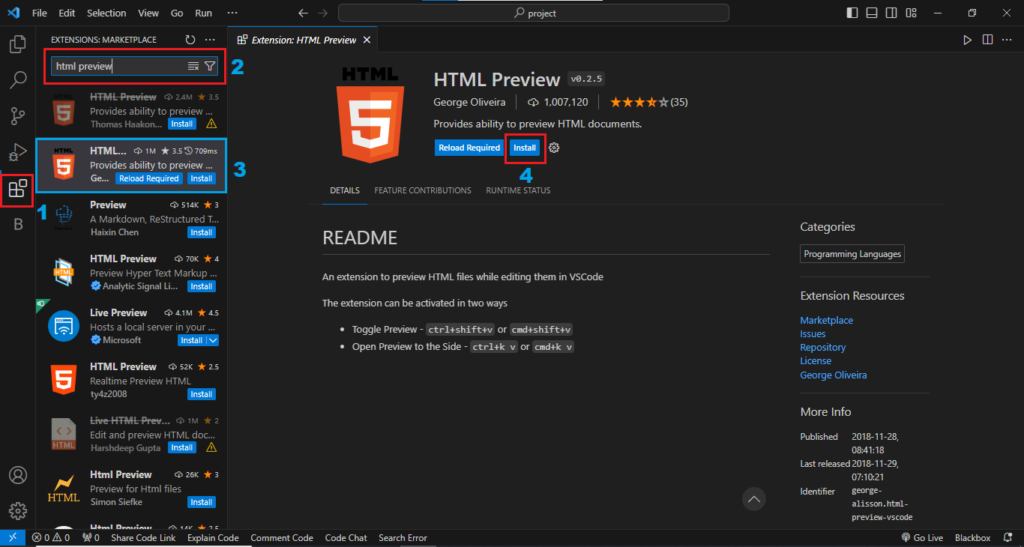
Task: Open the Accounts icon in activity bar
Action: (18, 475)
